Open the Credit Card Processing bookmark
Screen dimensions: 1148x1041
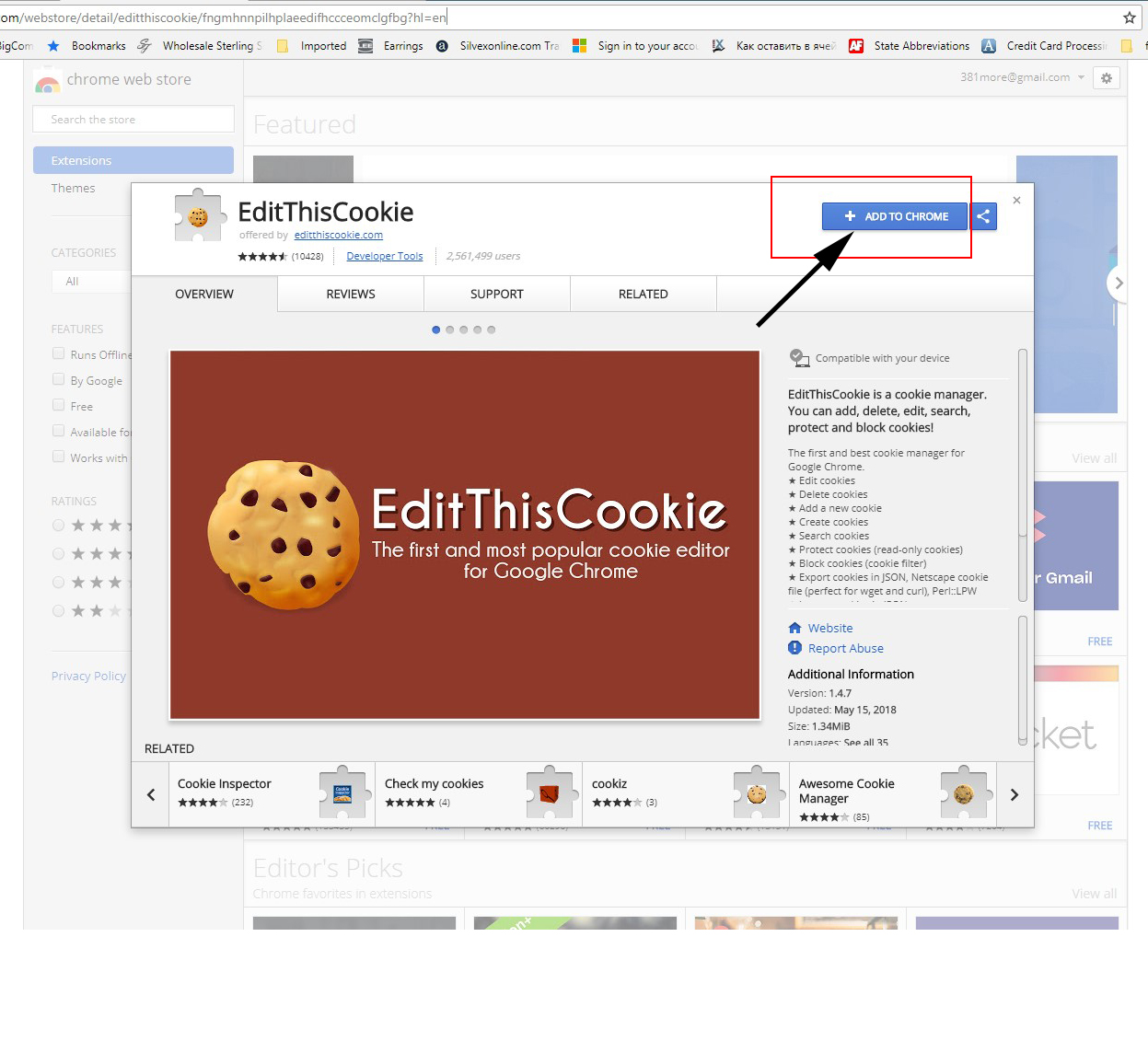pyautogui.click(x=1044, y=46)
